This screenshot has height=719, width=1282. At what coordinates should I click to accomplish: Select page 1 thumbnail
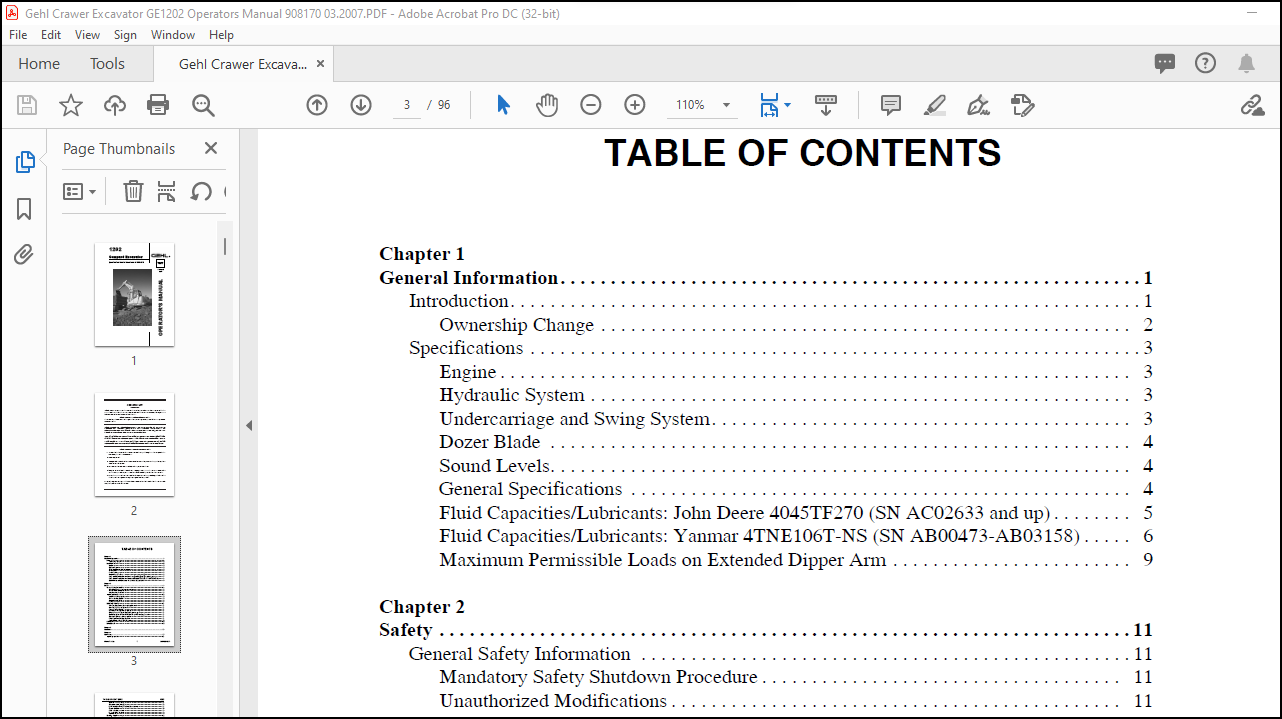pyautogui.click(x=134, y=294)
